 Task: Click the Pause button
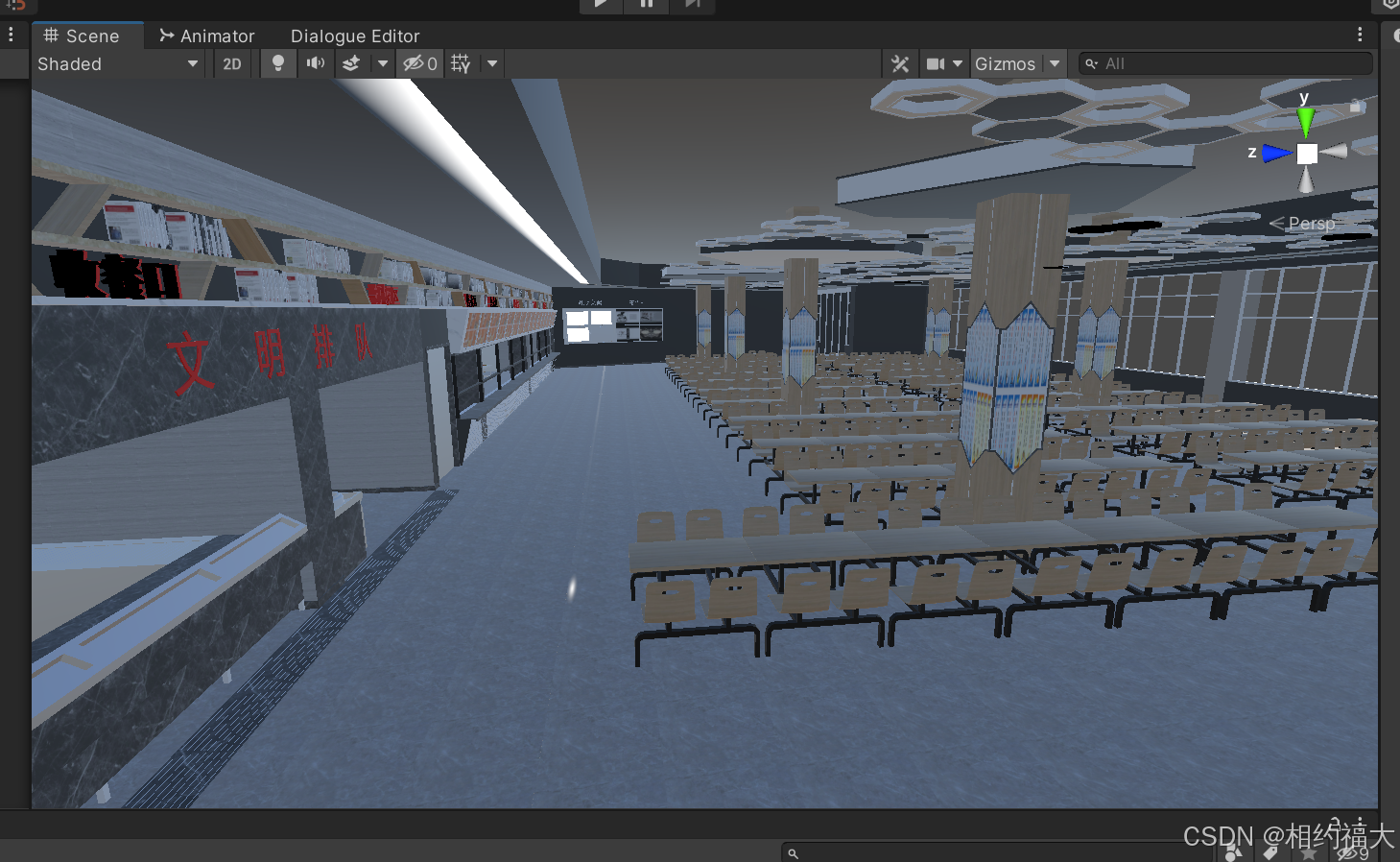pyautogui.click(x=647, y=4)
